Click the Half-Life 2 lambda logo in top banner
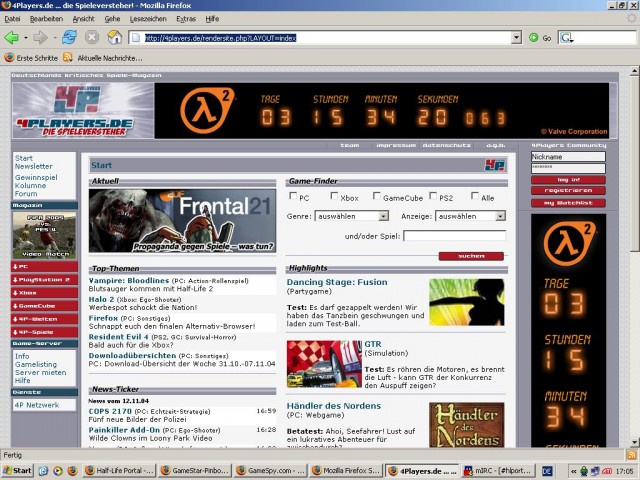640x480 pixels. pyautogui.click(x=207, y=110)
